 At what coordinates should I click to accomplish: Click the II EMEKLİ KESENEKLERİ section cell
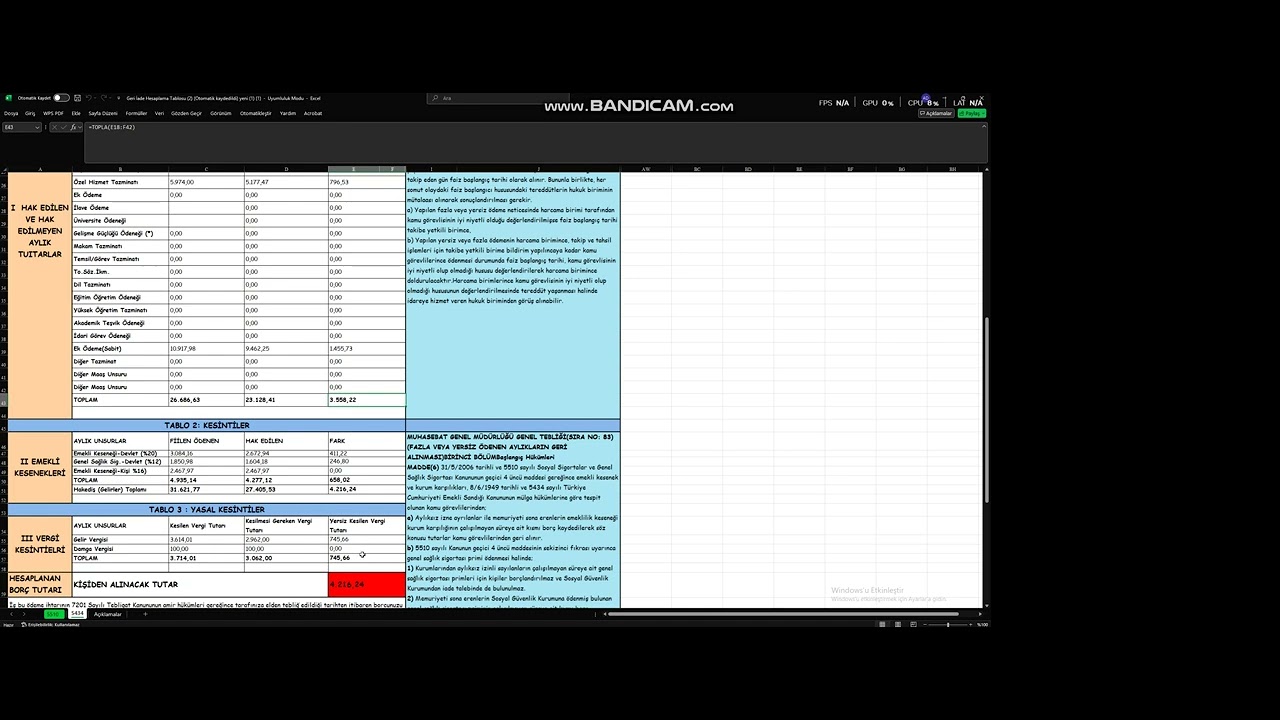[x=40, y=467]
